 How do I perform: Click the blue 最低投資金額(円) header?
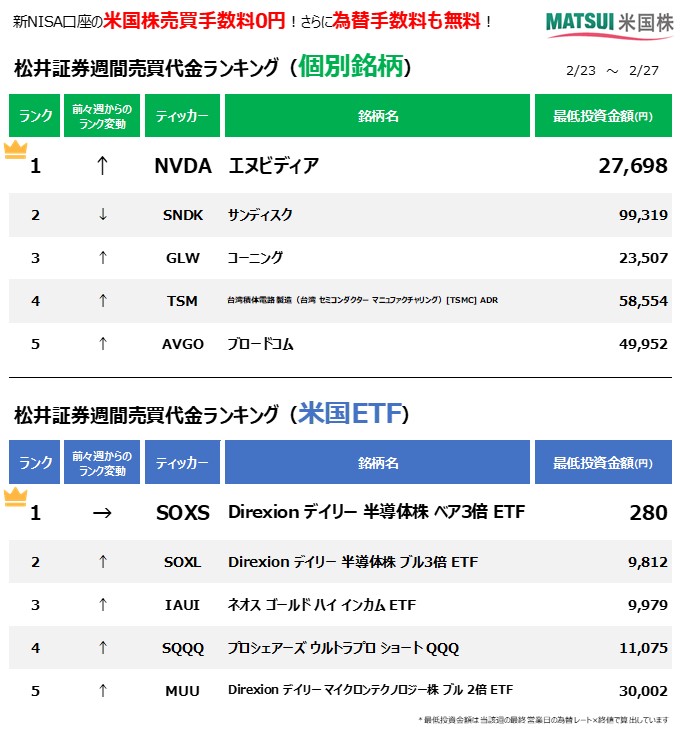(x=603, y=462)
